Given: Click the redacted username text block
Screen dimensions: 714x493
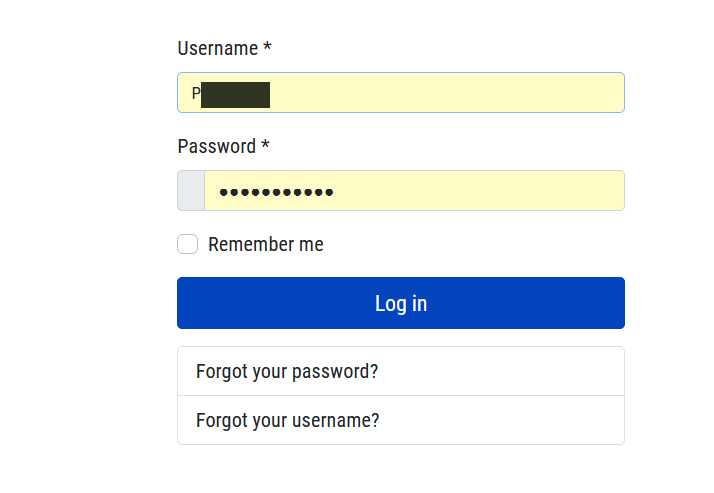Looking at the screenshot, I should tap(236, 94).
